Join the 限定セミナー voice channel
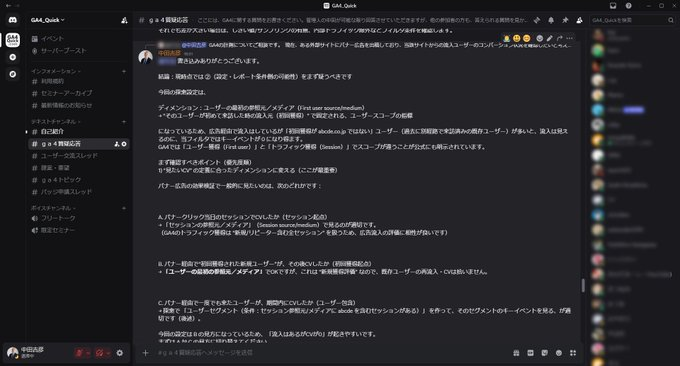 click(79, 230)
